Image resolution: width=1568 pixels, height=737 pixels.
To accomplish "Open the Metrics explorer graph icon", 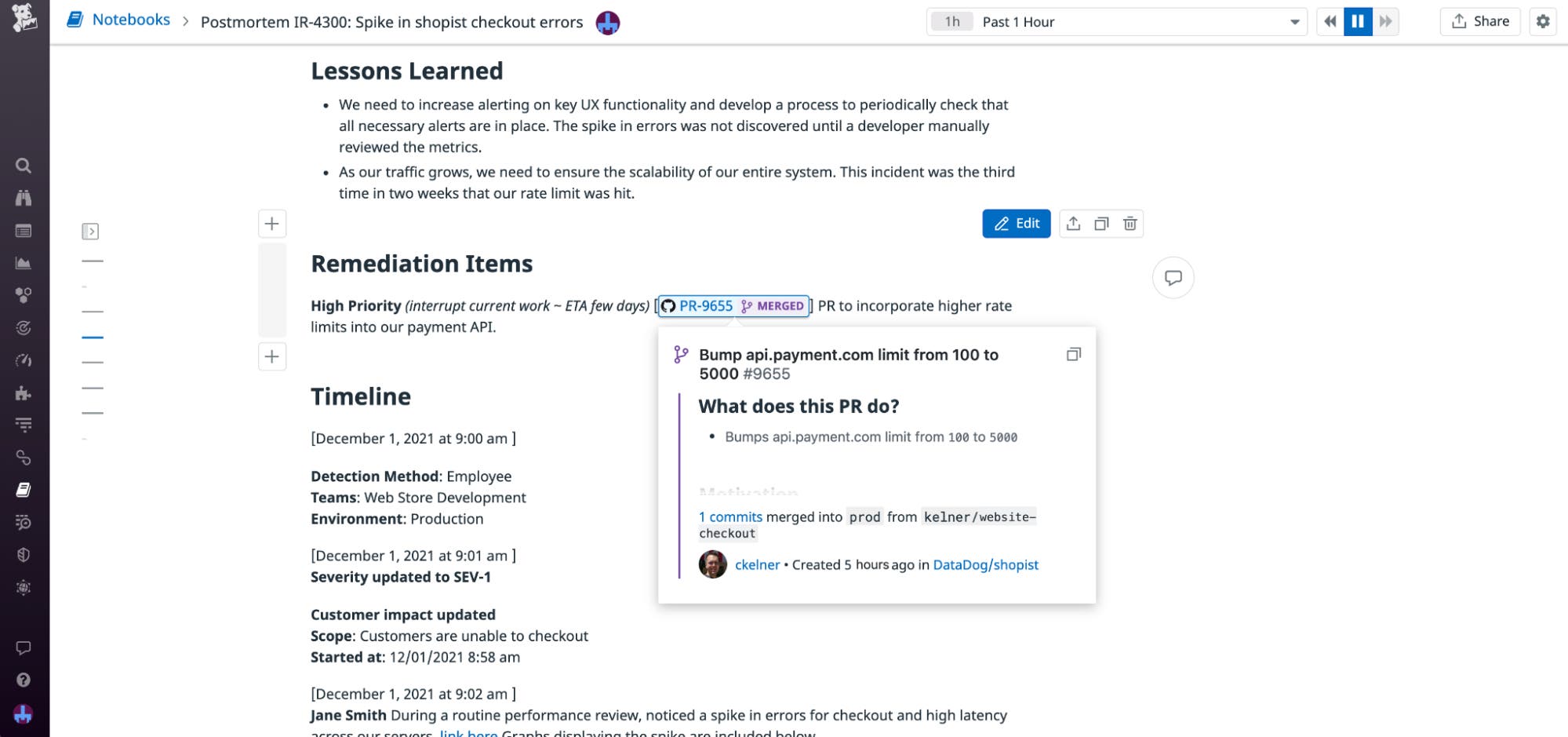I will (23, 264).
